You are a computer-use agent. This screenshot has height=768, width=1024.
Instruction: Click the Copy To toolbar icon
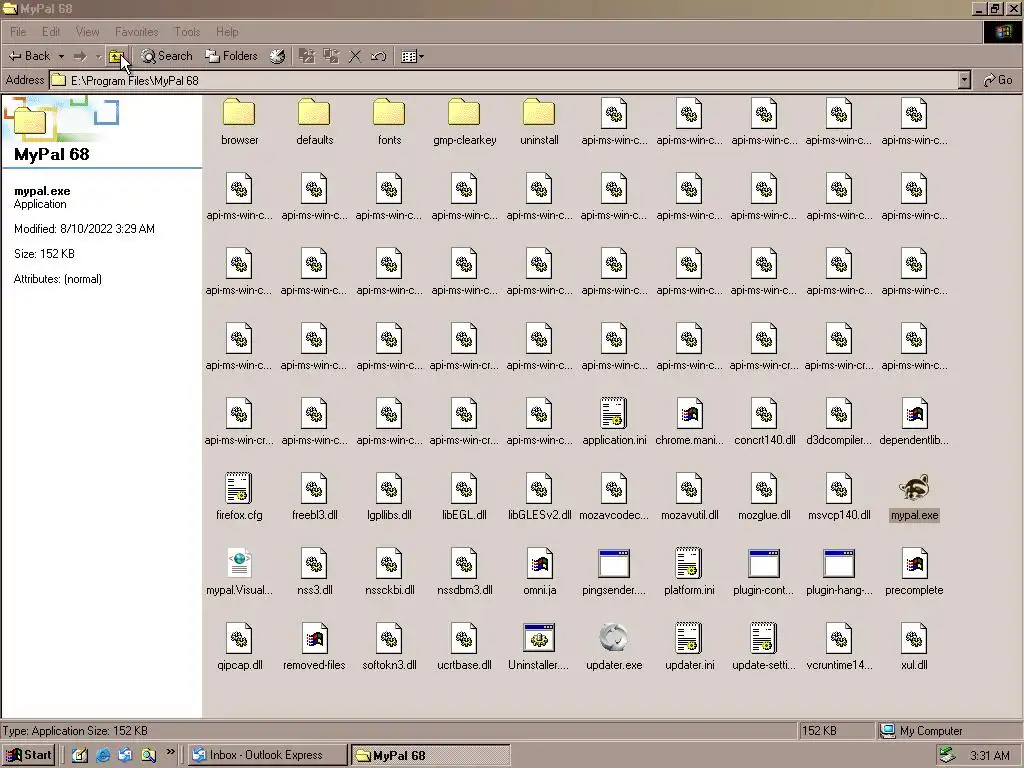(331, 56)
